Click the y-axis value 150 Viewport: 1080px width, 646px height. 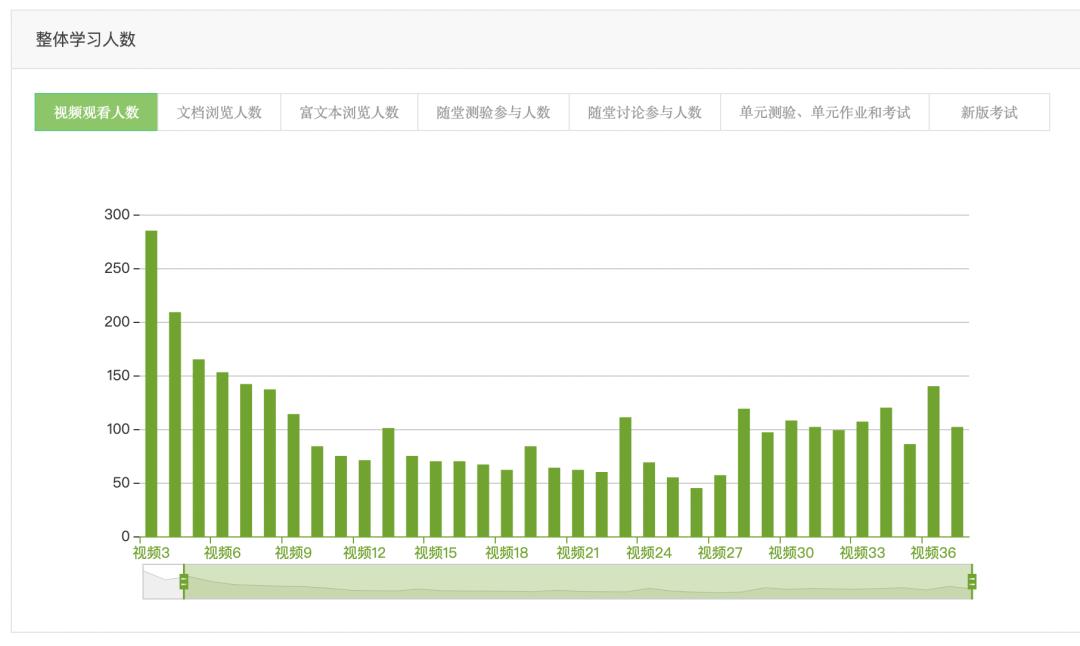(117, 375)
